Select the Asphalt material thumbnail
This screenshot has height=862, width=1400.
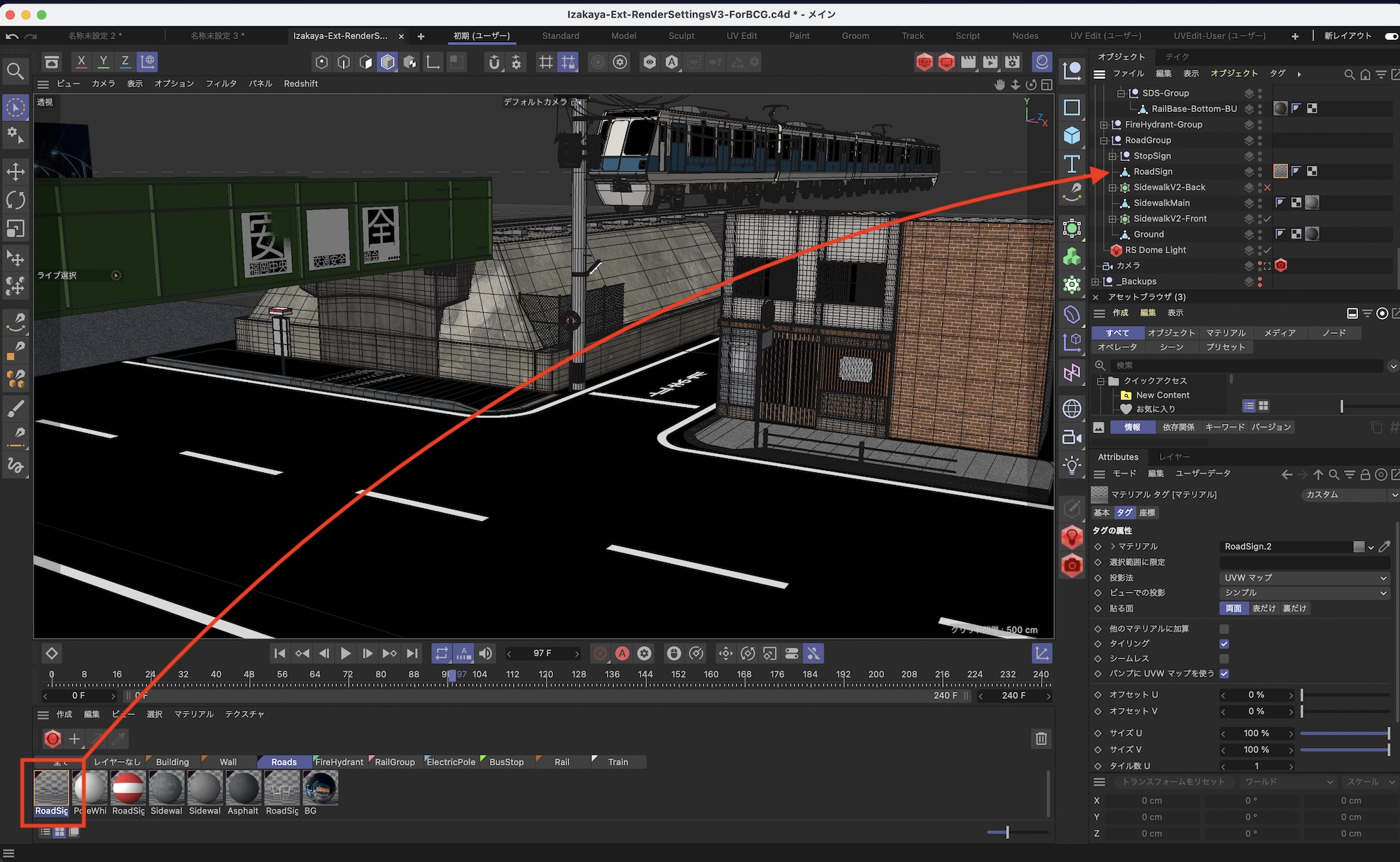point(243,789)
